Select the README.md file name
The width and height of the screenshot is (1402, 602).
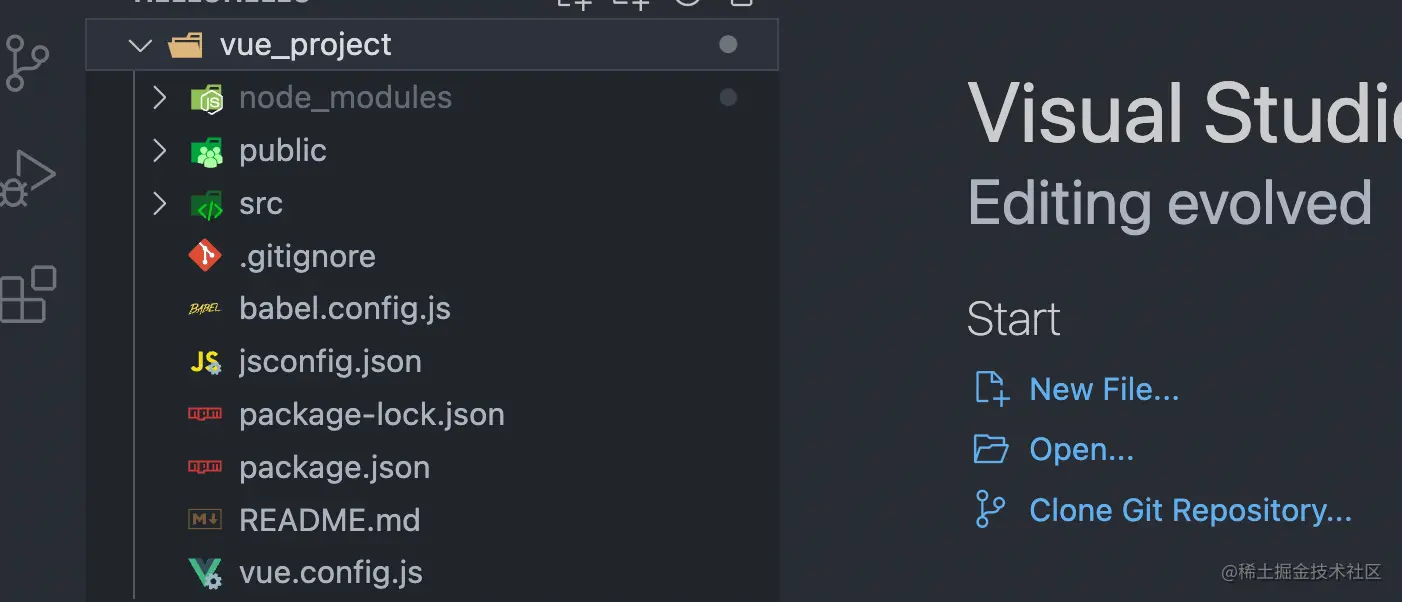click(x=329, y=521)
